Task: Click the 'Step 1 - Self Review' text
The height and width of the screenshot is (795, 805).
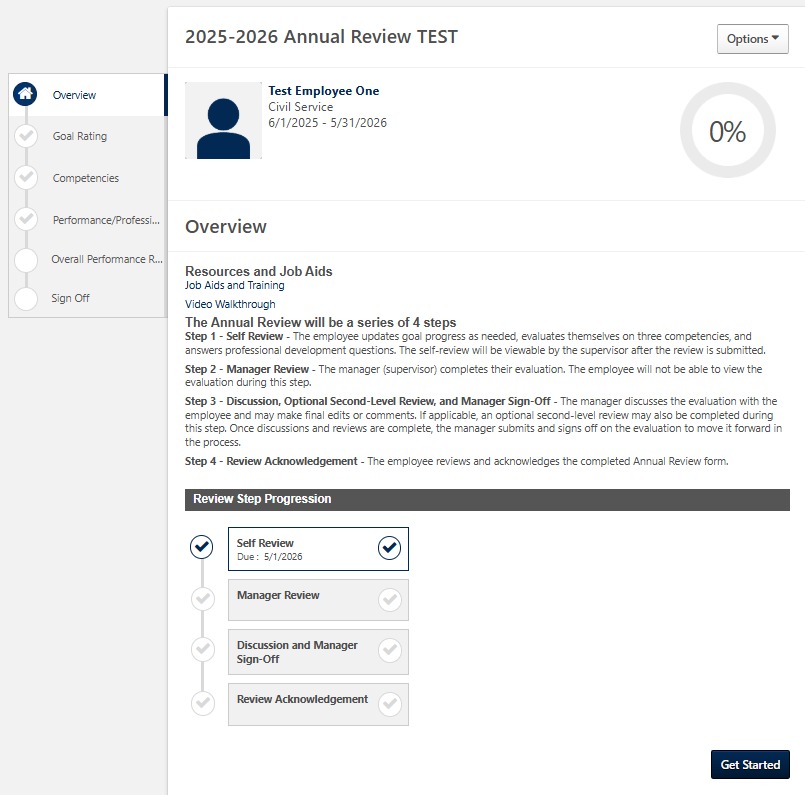Action: click(234, 336)
